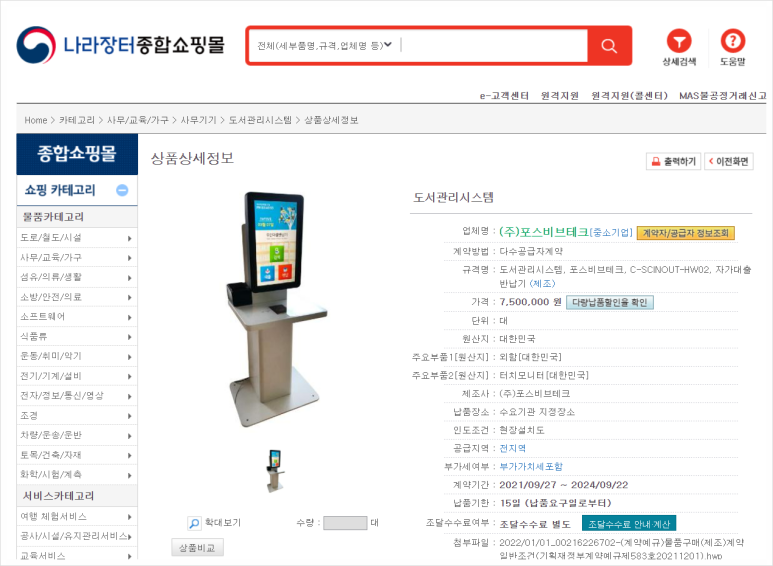
Task: Click the [중소기업] label
Action: (611, 233)
